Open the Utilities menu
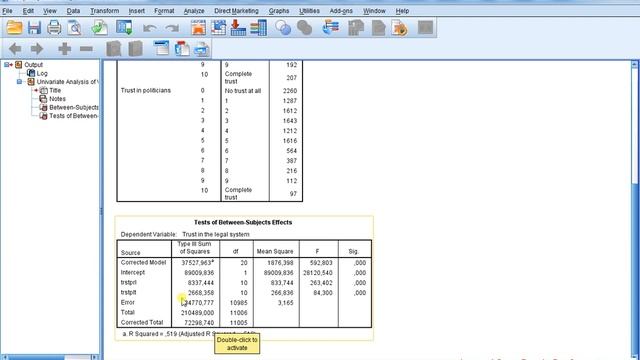The height and width of the screenshot is (360, 640). click(x=309, y=11)
